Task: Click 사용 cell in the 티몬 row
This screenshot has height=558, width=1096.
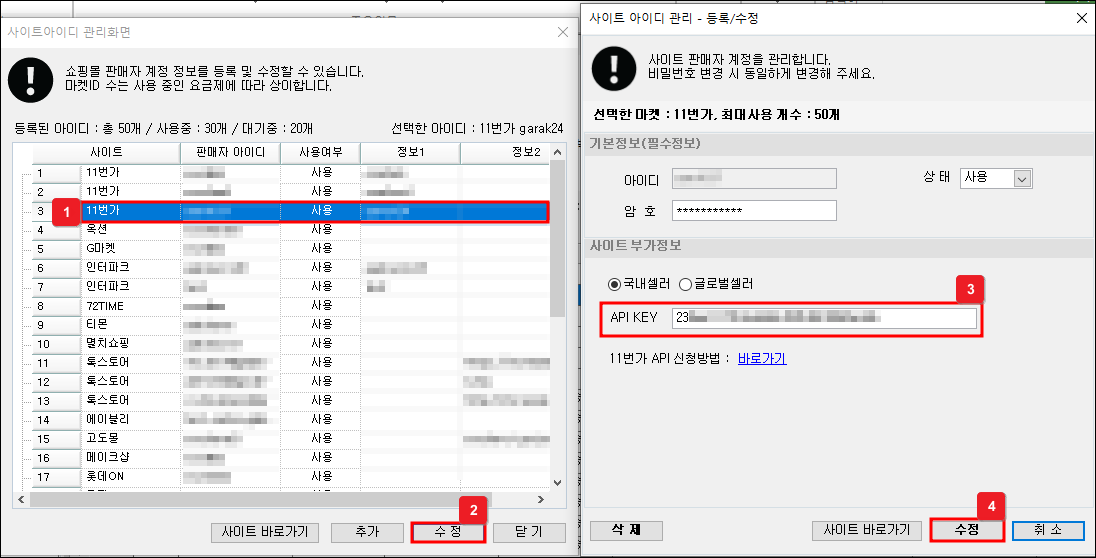Action: 321,324
